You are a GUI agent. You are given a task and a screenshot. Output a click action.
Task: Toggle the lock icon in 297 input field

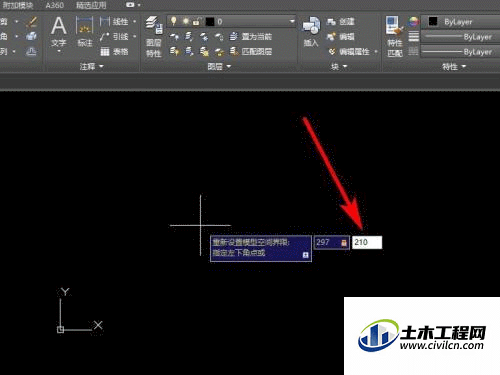[x=344, y=243]
